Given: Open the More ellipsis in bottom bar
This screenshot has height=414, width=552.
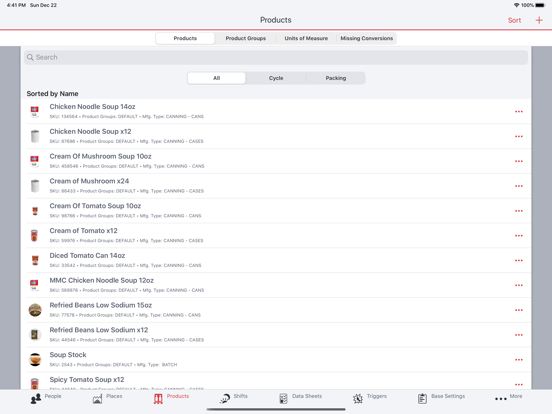Looking at the screenshot, I should (x=501, y=399).
